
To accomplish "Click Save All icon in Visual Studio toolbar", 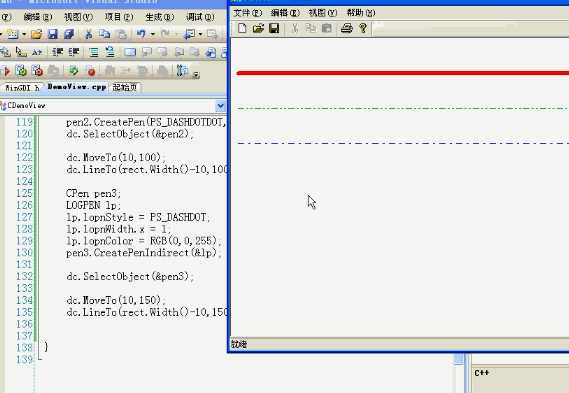I will tap(69, 34).
